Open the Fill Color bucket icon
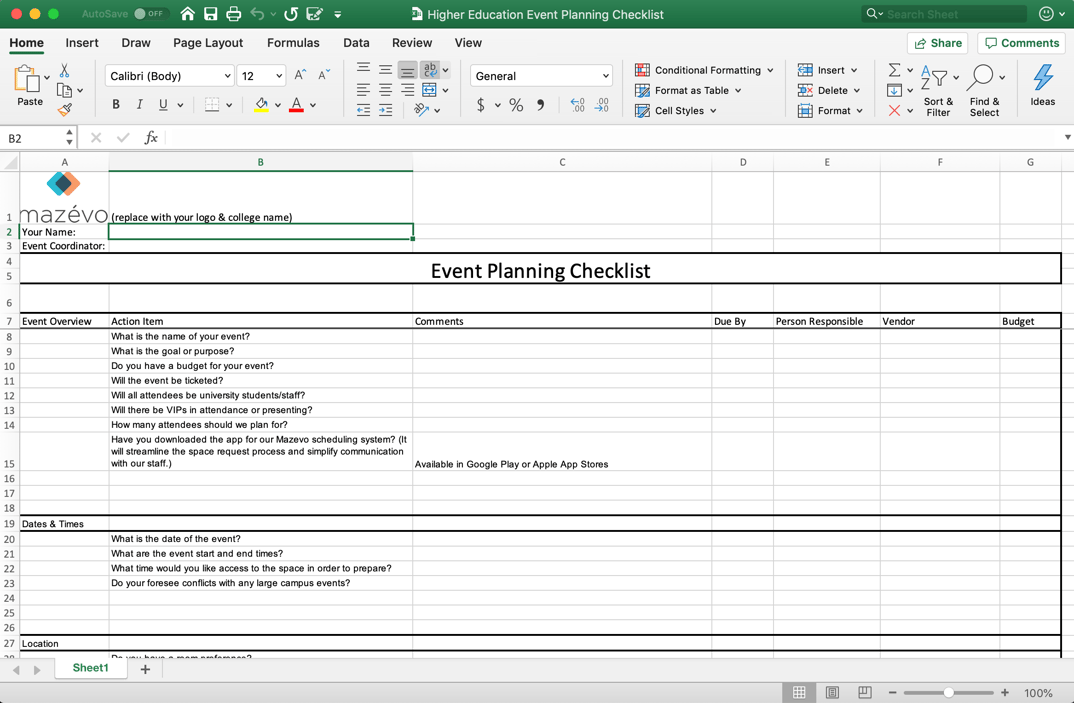This screenshot has height=703, width=1074. pos(262,104)
